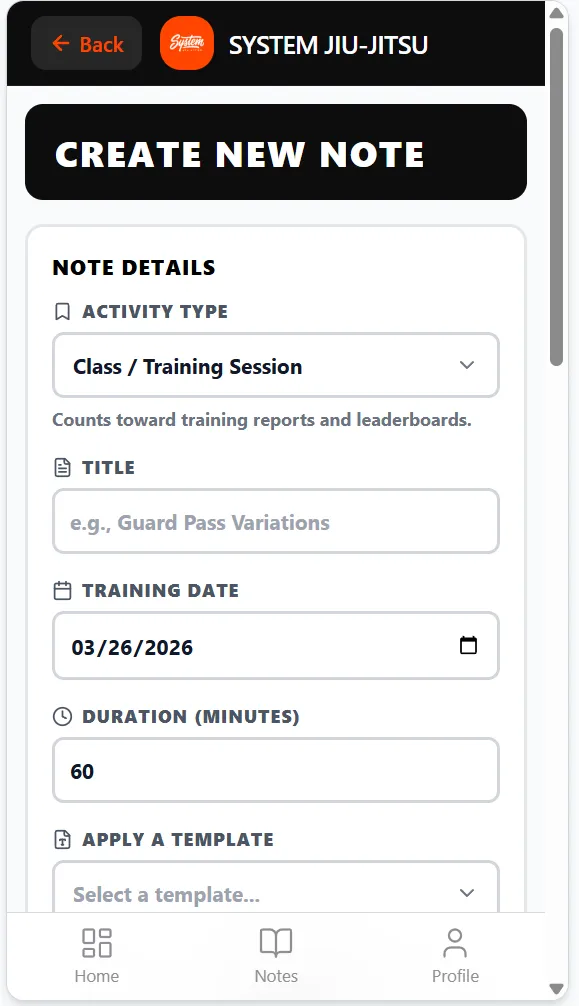Image resolution: width=579 pixels, height=1006 pixels.
Task: Click the SYSTEM JIU-JITSU header title
Action: (x=328, y=45)
